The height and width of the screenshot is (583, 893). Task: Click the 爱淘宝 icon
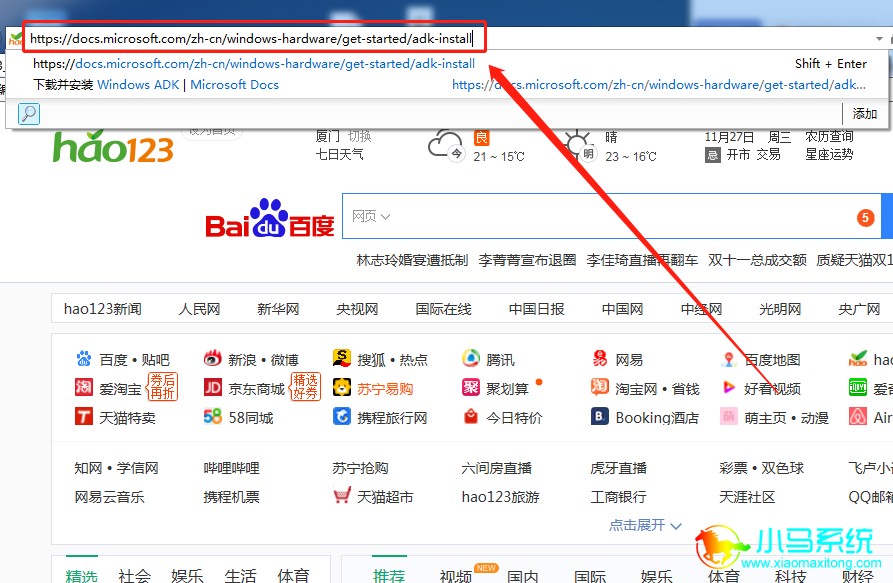[x=84, y=387]
